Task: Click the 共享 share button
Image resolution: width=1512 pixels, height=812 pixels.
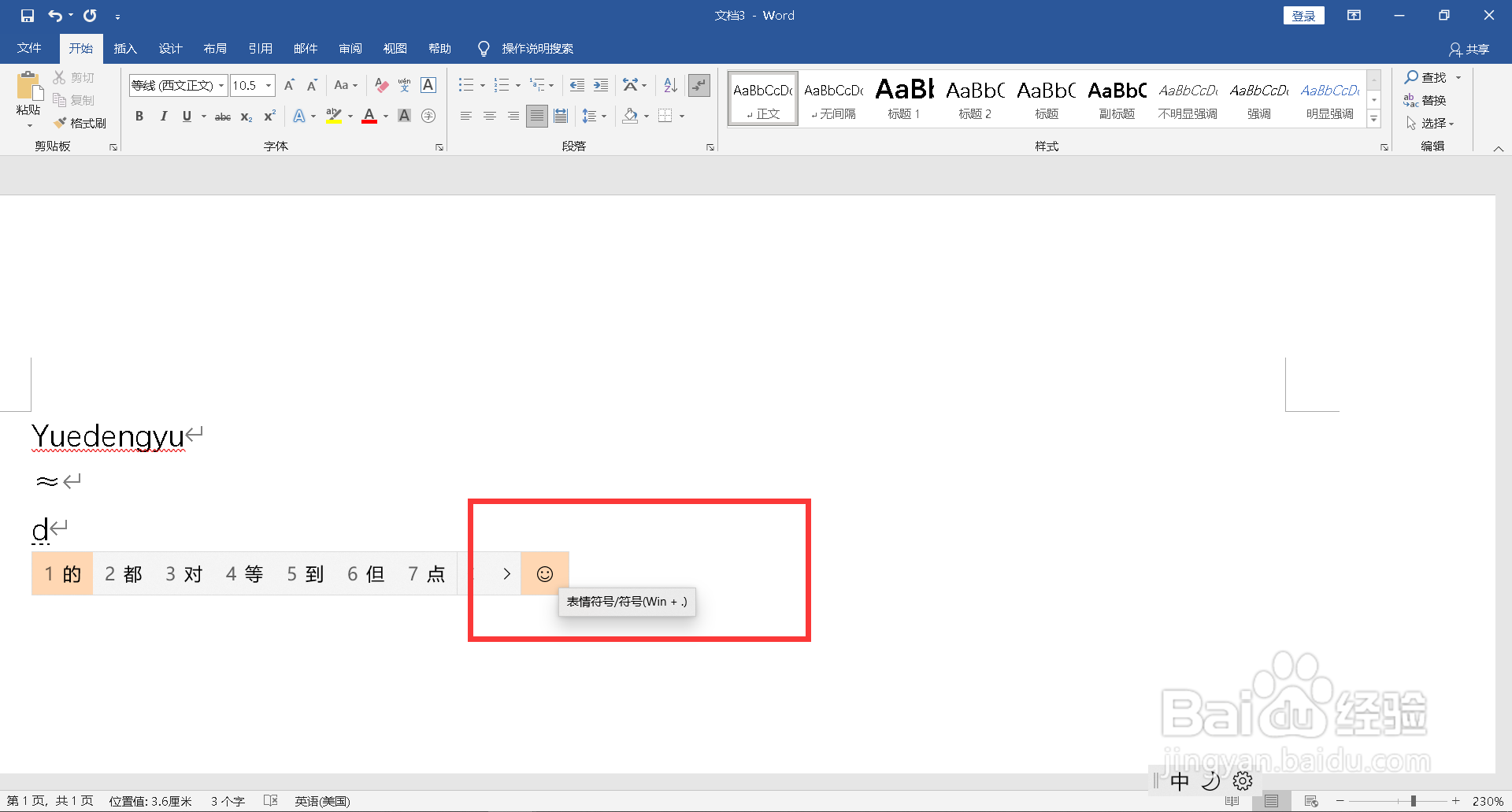Action: (x=1469, y=49)
